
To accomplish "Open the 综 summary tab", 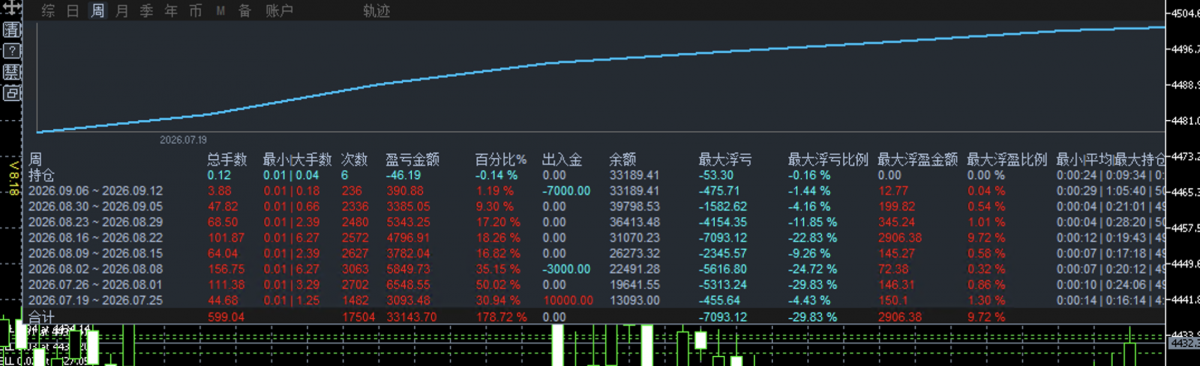I will click(x=48, y=12).
